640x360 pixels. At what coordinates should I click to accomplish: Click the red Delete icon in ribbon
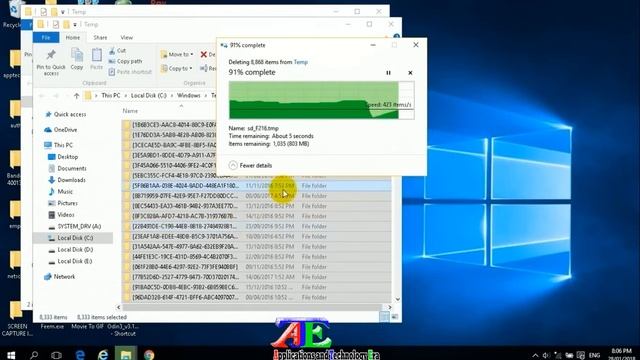click(204, 54)
